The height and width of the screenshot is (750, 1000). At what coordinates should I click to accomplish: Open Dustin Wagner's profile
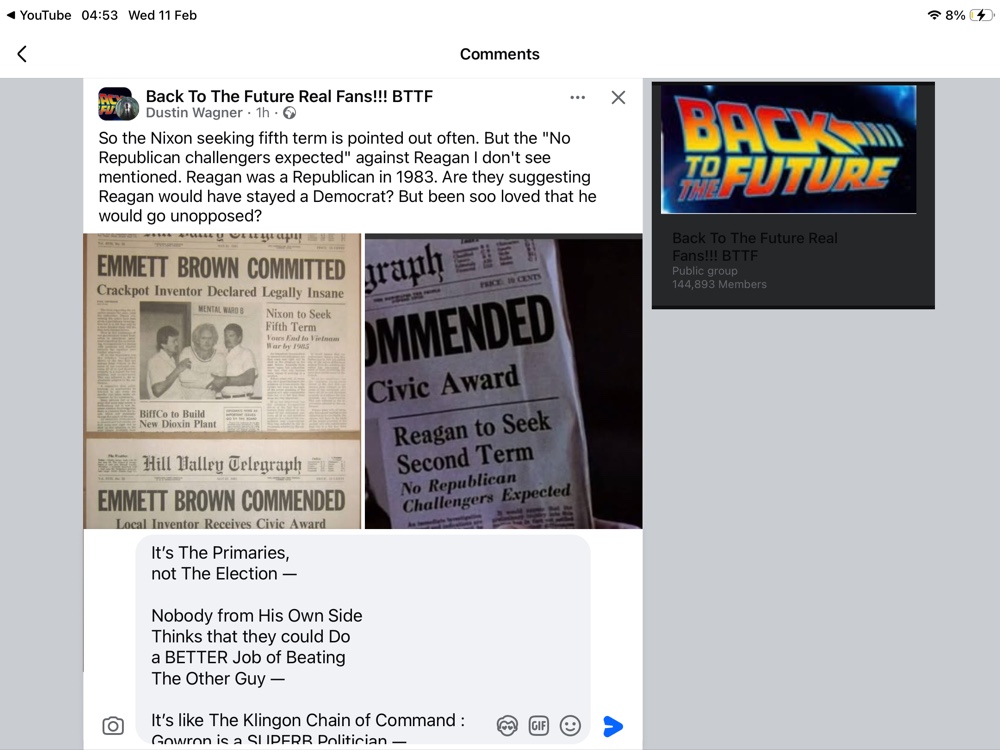click(194, 113)
